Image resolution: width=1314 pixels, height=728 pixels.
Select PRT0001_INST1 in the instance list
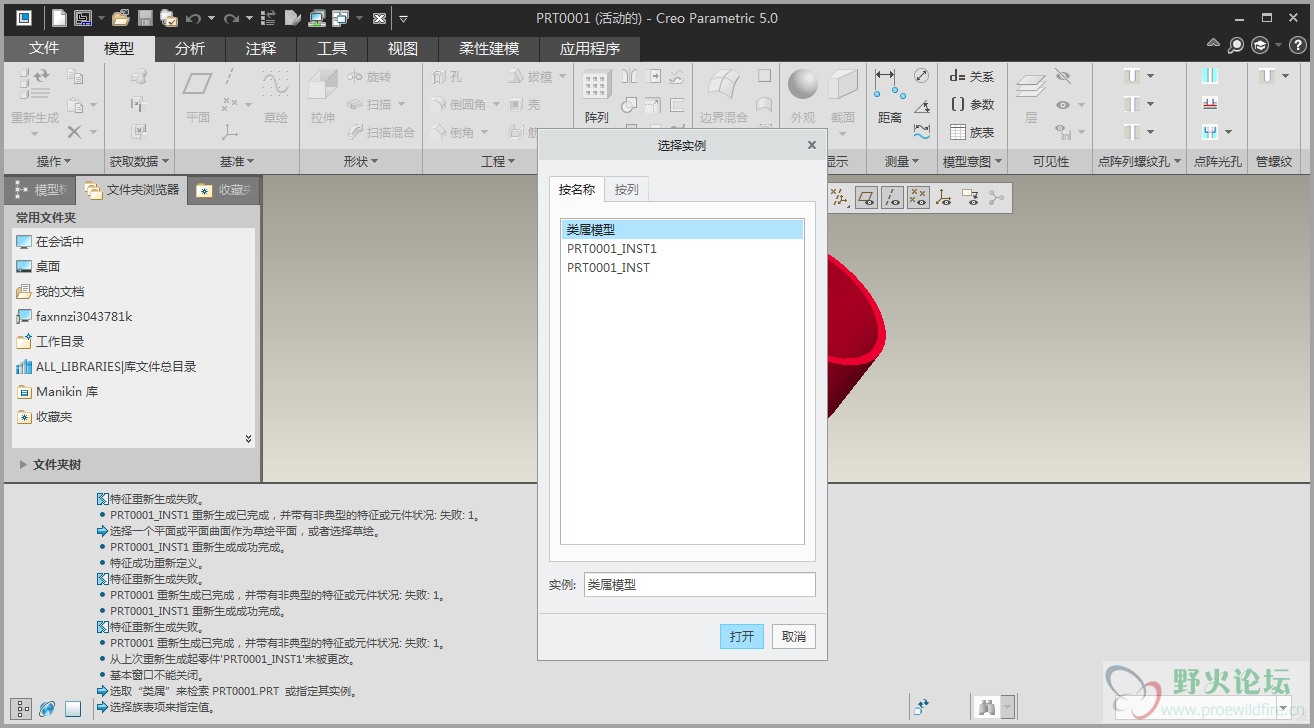pyautogui.click(x=682, y=248)
